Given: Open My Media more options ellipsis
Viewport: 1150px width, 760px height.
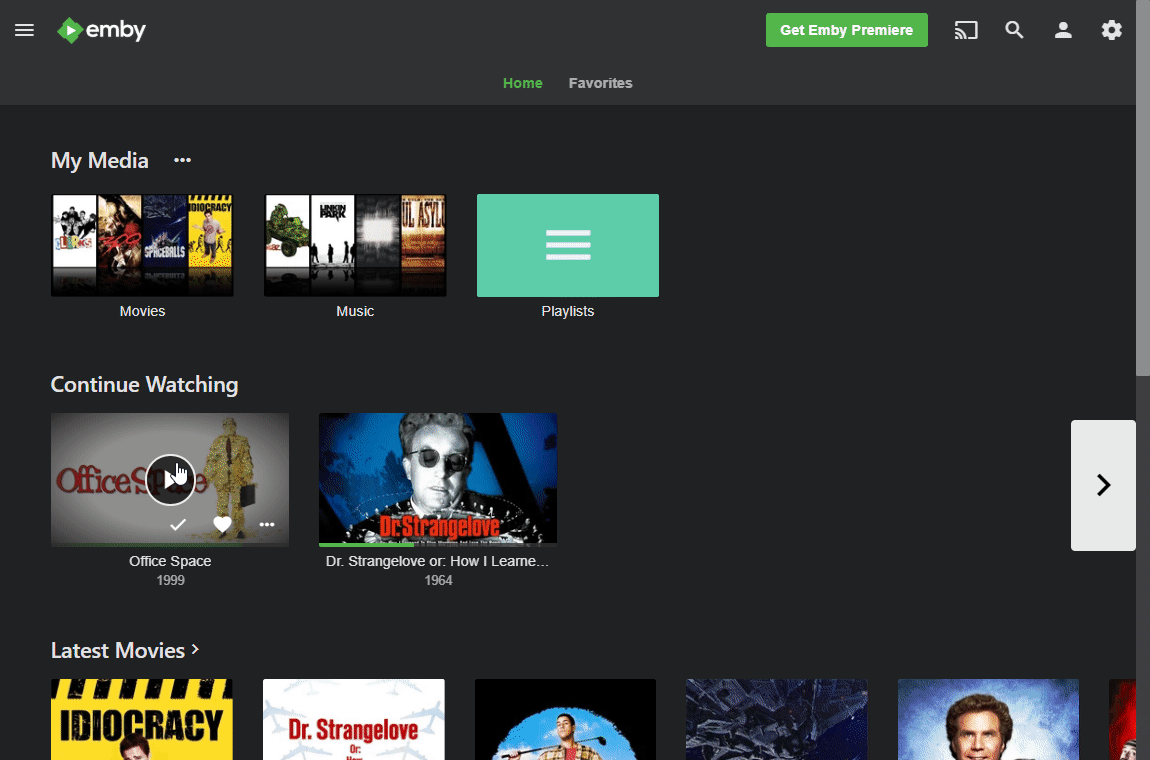Looking at the screenshot, I should click(182, 160).
